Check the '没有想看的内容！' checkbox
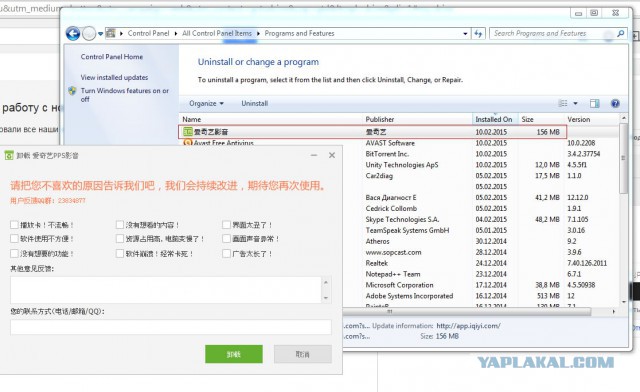This screenshot has height=392, width=640. (120, 225)
